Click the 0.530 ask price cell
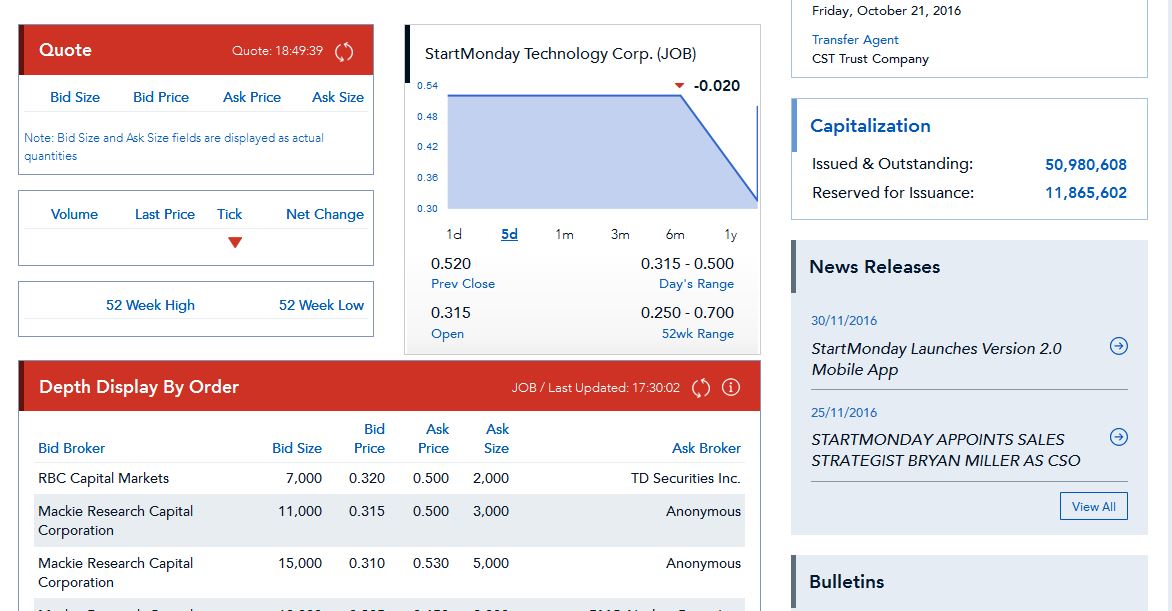1172x611 pixels. [x=431, y=563]
